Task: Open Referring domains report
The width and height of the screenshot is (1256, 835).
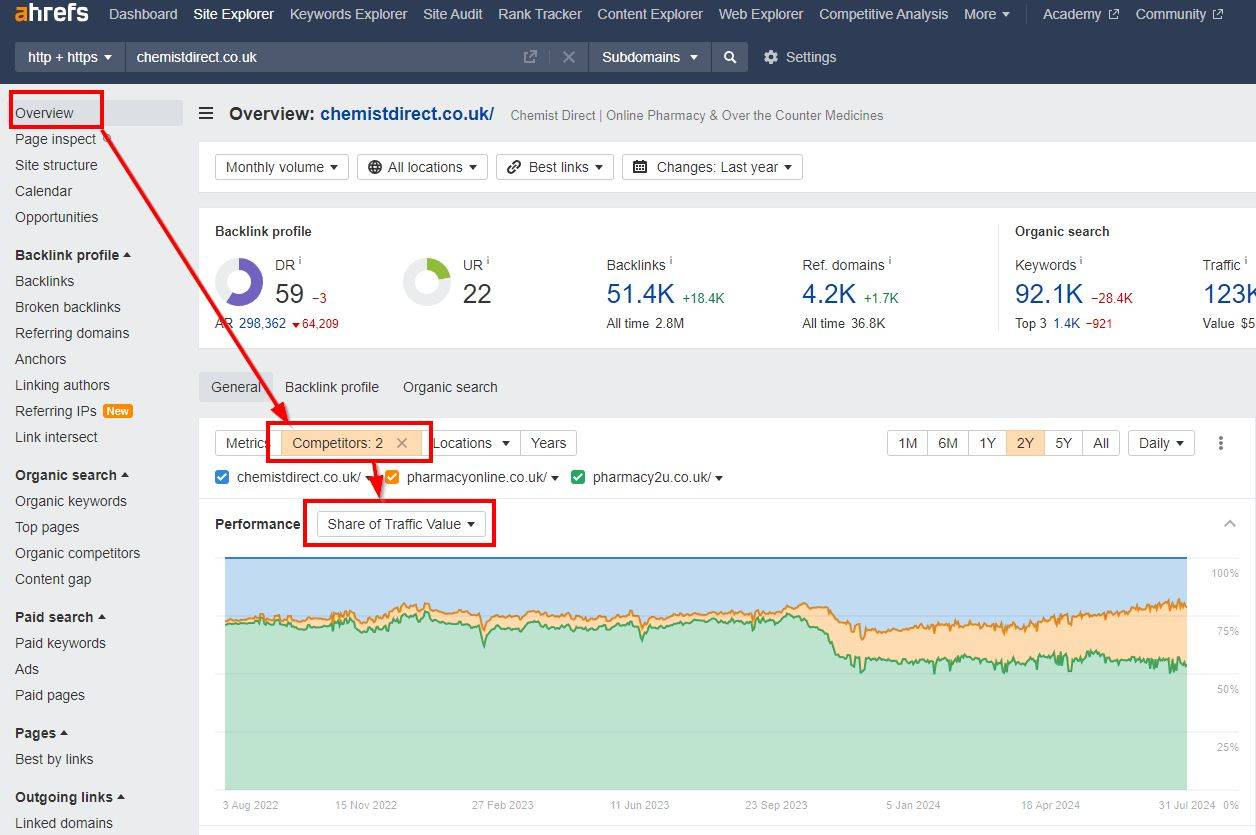Action: pos(72,333)
